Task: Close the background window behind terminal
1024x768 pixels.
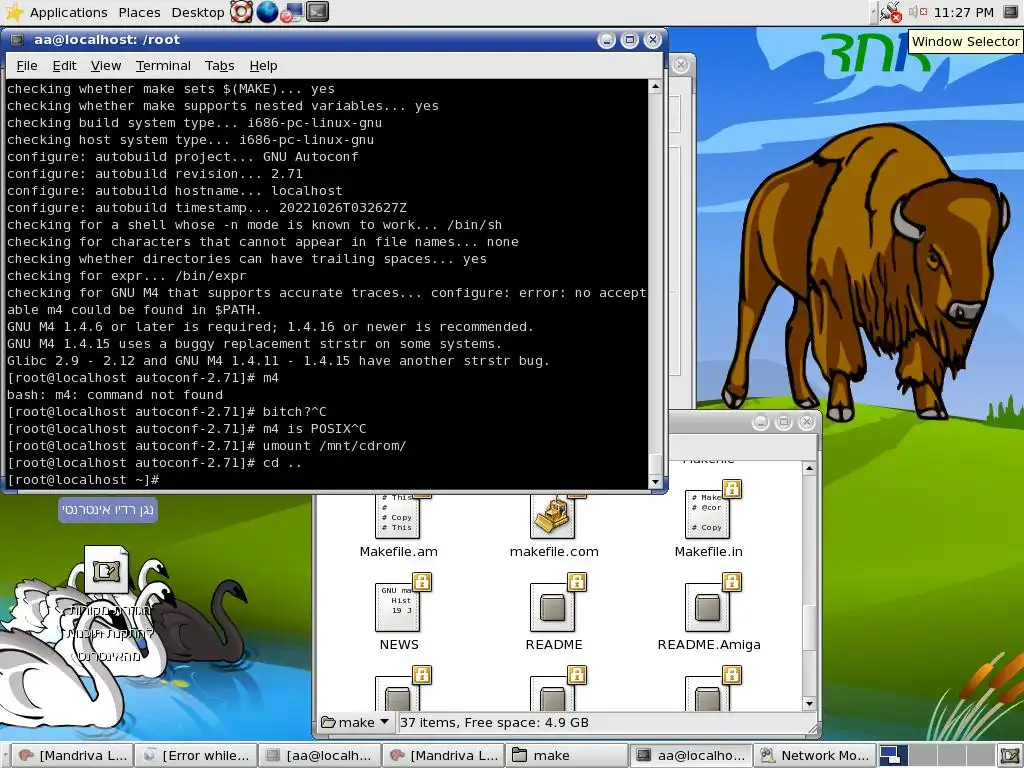Action: (x=680, y=65)
